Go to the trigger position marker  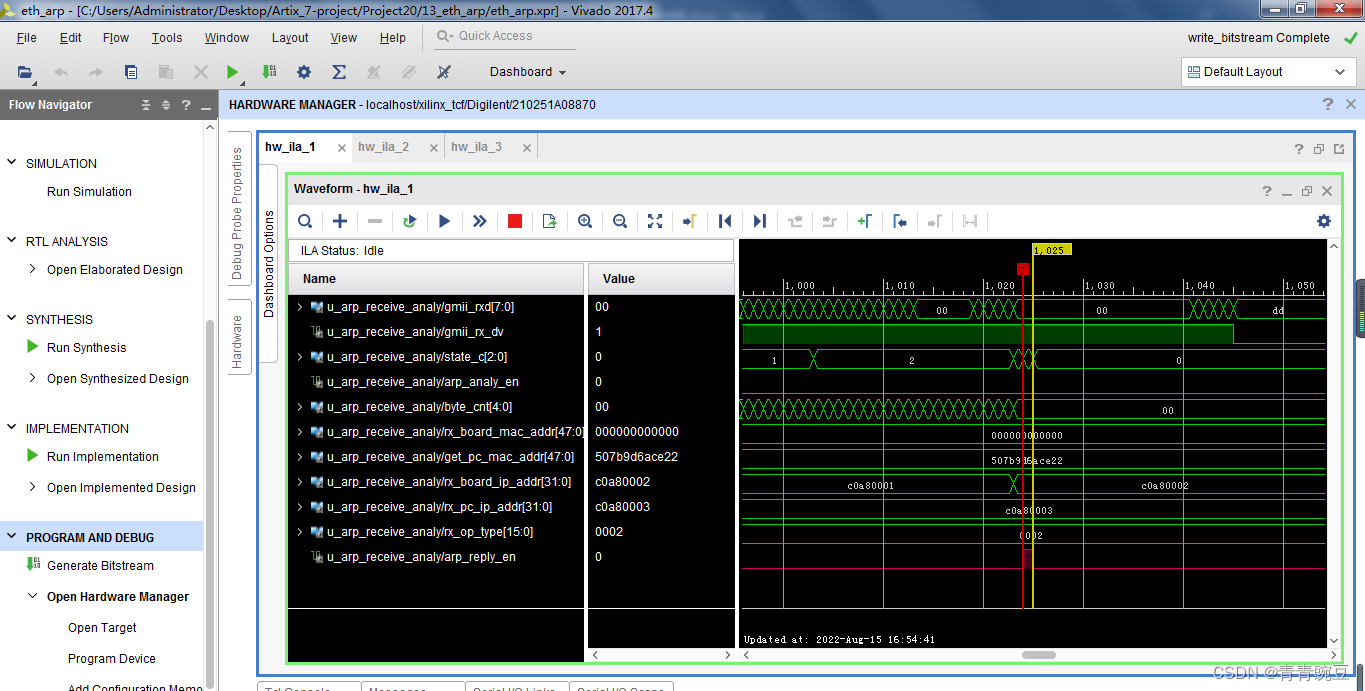(690, 221)
